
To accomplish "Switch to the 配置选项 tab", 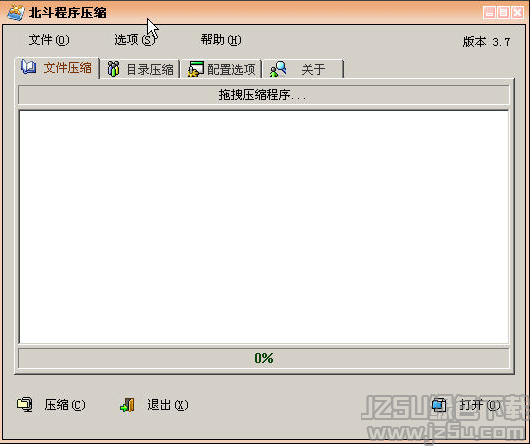I will pos(221,69).
